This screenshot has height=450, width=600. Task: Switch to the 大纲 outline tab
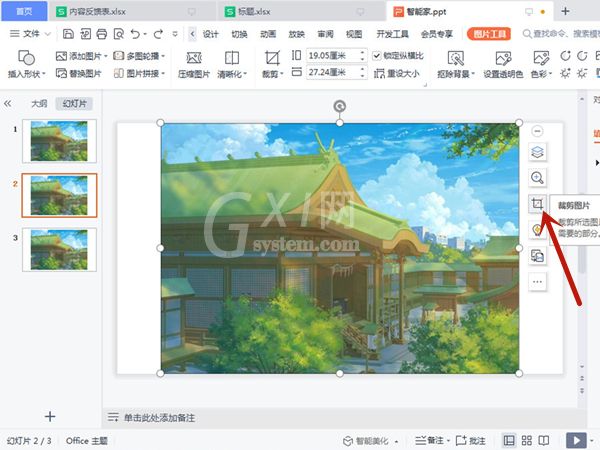[39, 104]
